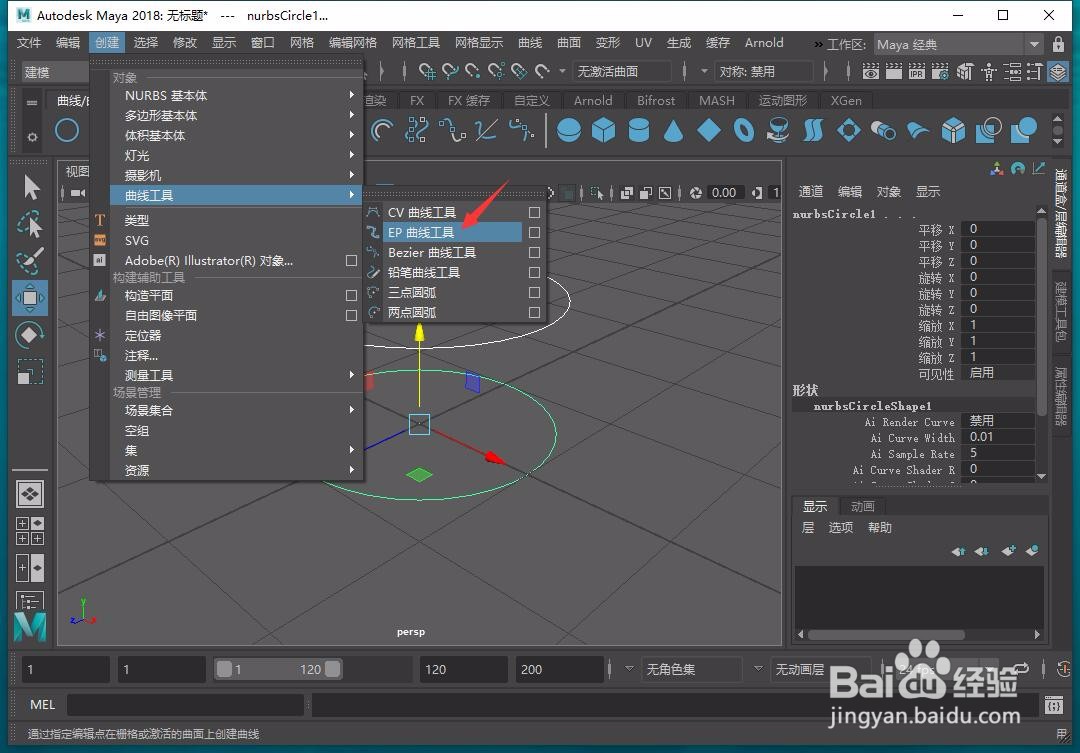Switch to the MASH shelf tab
Screen dimensions: 1080x753
point(717,101)
